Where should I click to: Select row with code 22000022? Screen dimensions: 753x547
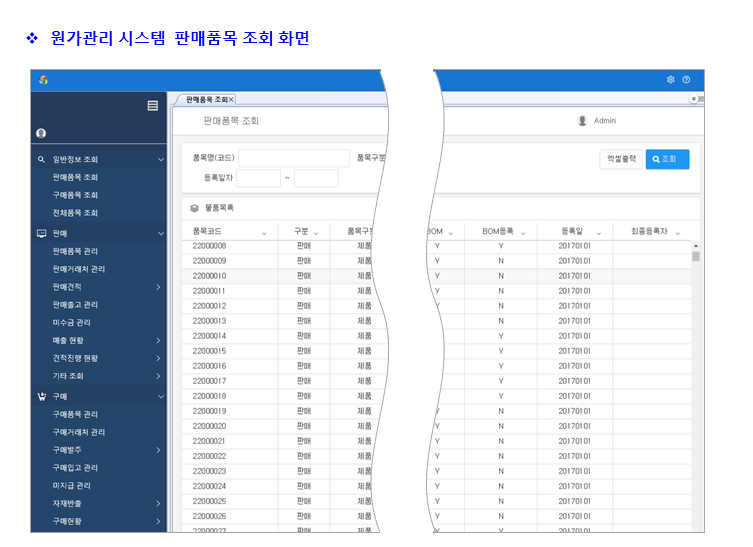pos(437,456)
